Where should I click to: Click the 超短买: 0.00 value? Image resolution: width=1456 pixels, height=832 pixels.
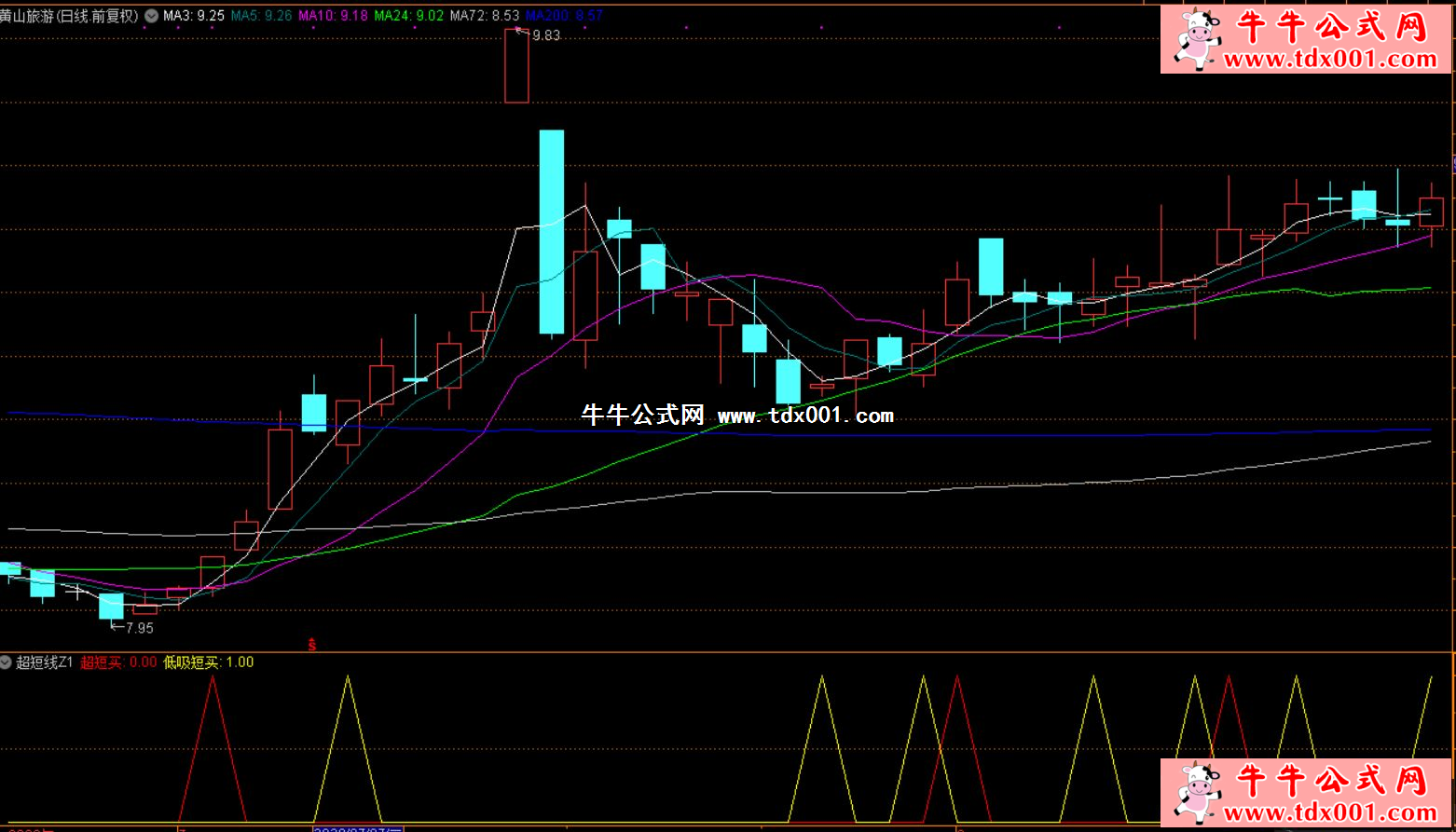click(118, 662)
